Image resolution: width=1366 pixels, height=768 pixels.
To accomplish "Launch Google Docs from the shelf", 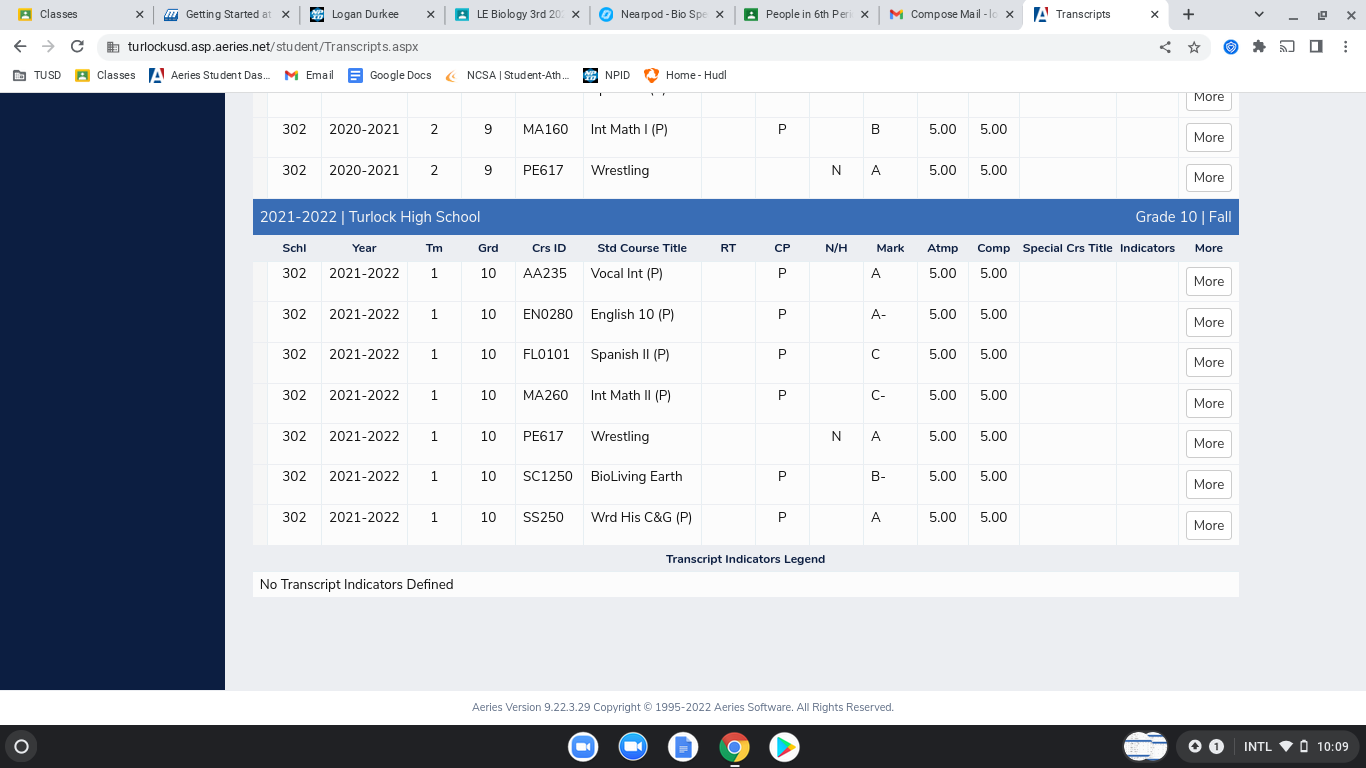I will 683,747.
